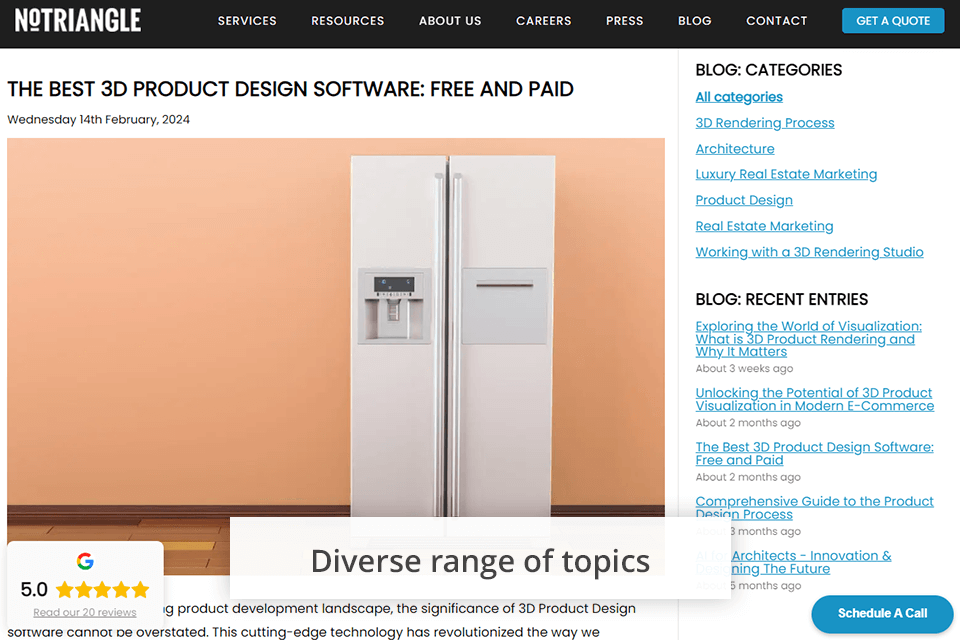Viewport: 960px width, 640px height.
Task: Click the Blog: Recent Entries heading
Action: (x=781, y=299)
